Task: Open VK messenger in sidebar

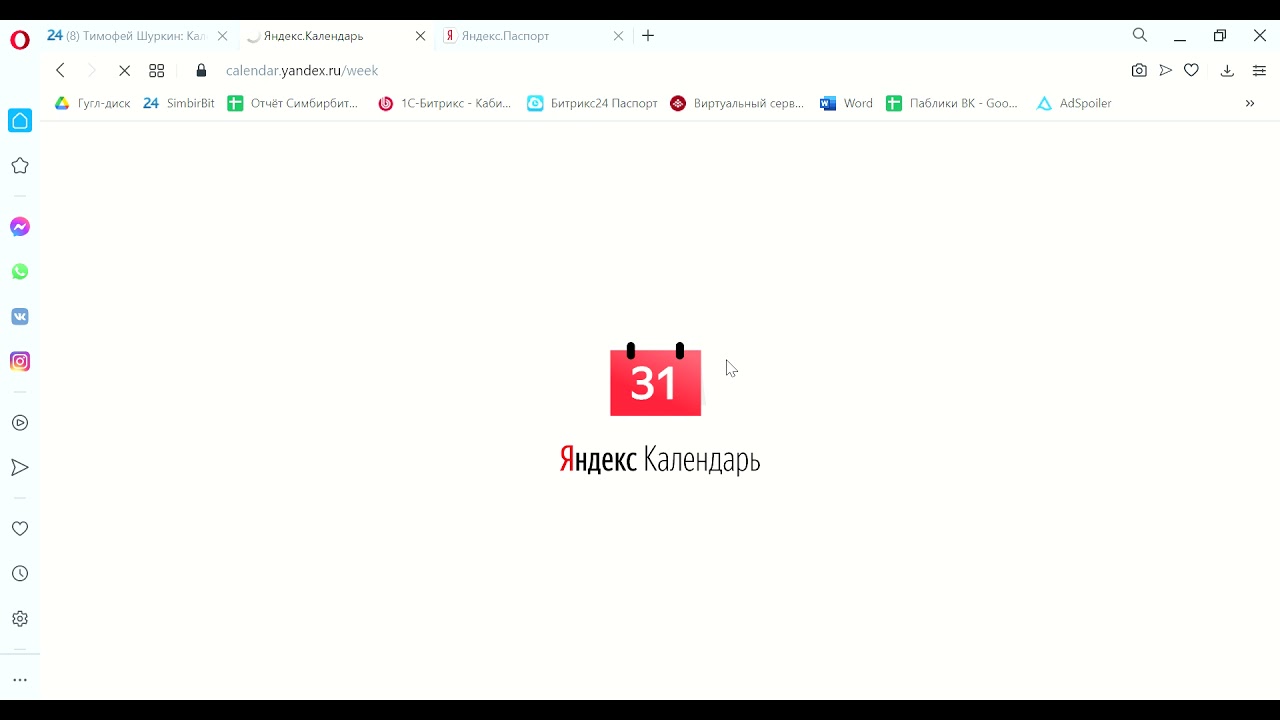Action: pyautogui.click(x=20, y=317)
